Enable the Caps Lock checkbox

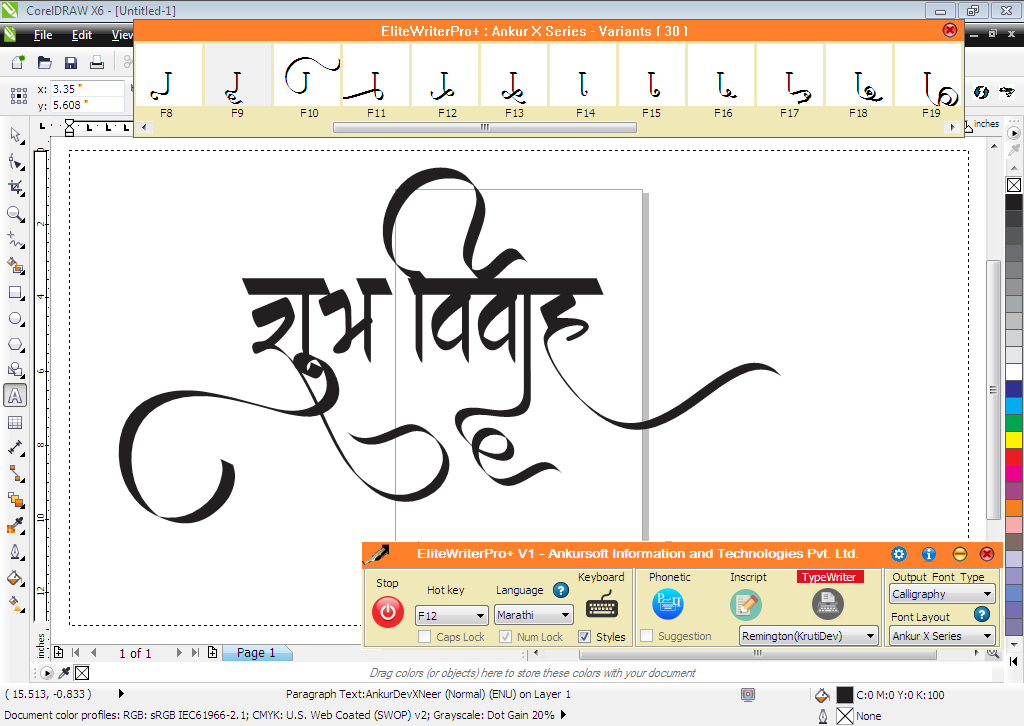tap(423, 637)
